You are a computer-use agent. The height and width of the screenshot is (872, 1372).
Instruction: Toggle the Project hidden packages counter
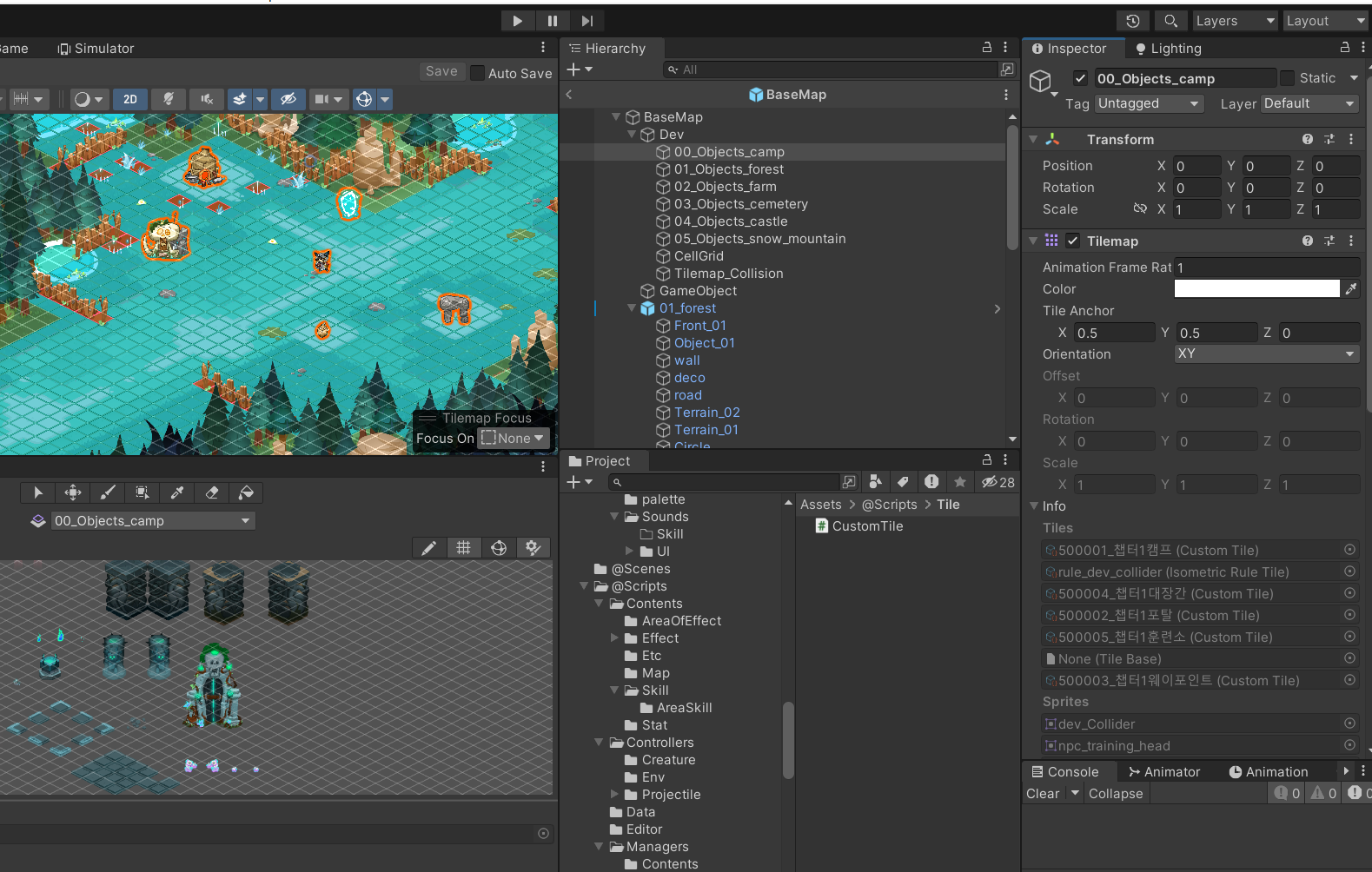point(998,482)
